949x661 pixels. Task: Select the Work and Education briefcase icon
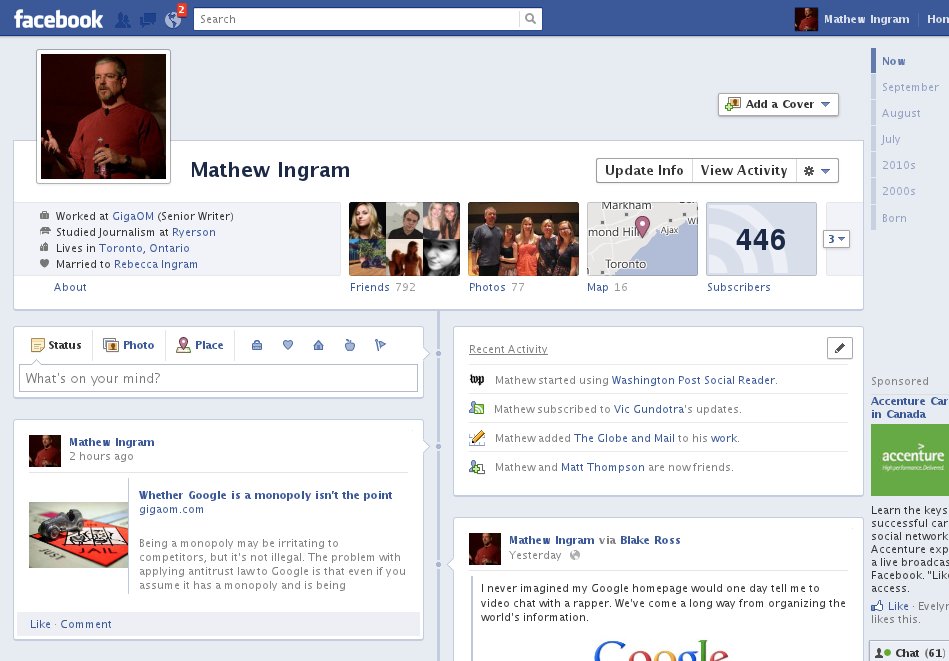[257, 345]
